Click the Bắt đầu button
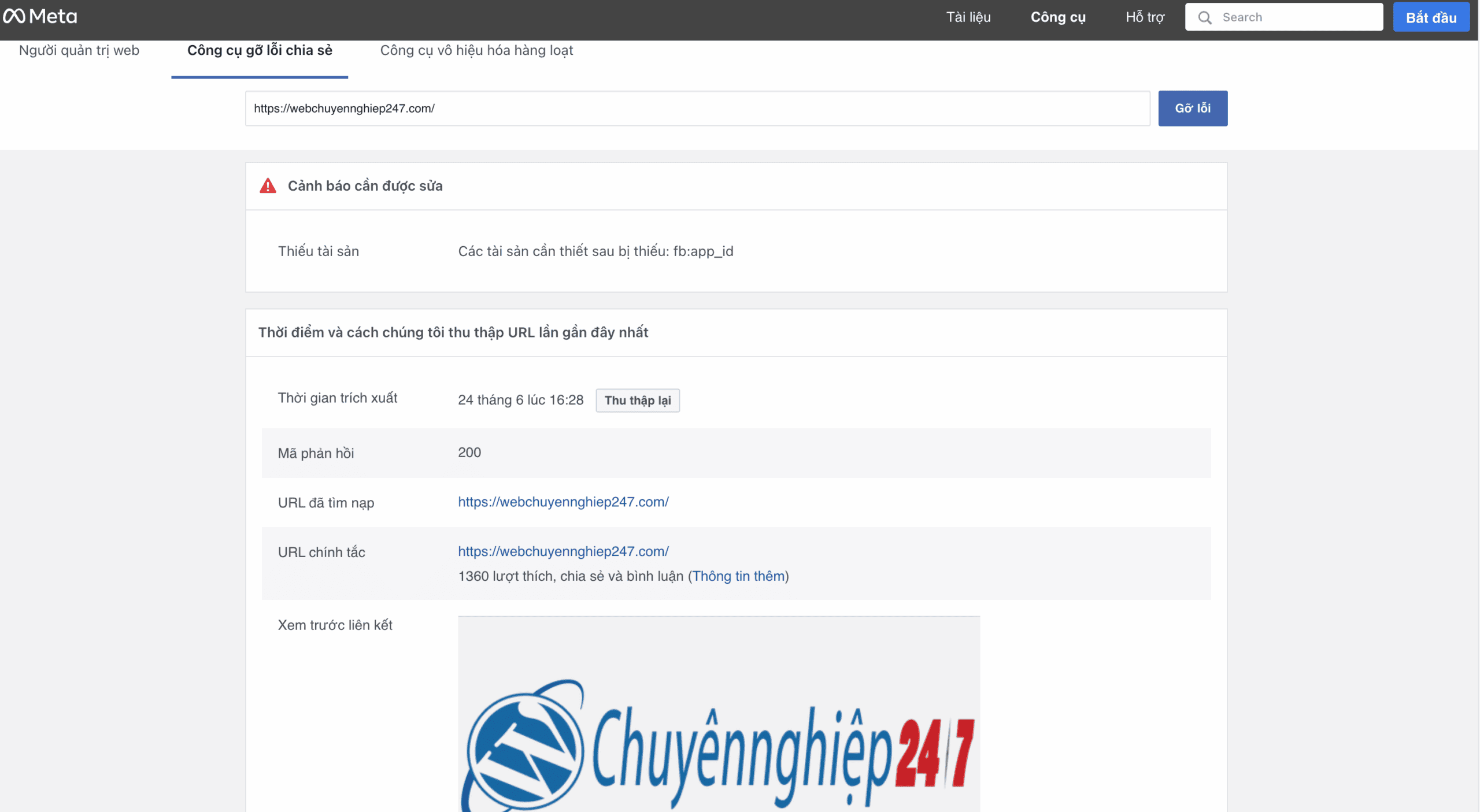 (1431, 17)
